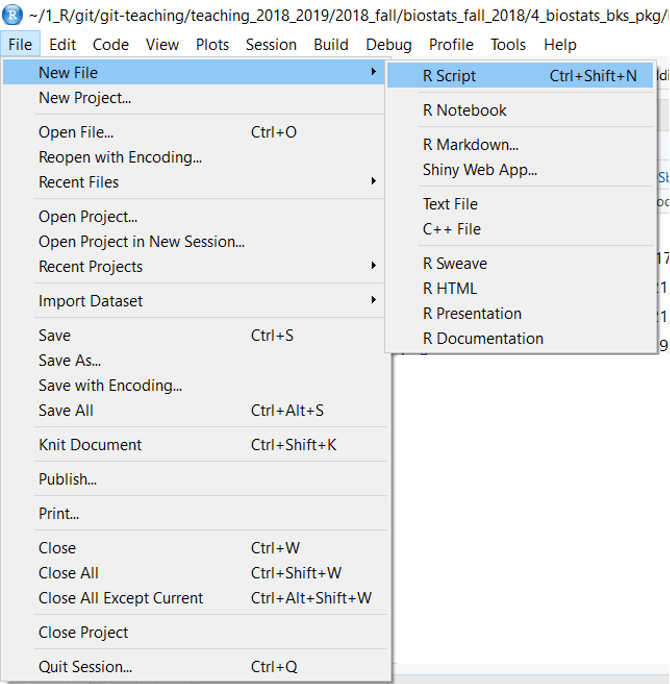This screenshot has height=684, width=670.
Task: Expand the Recent Projects submenu
Action: [x=194, y=267]
